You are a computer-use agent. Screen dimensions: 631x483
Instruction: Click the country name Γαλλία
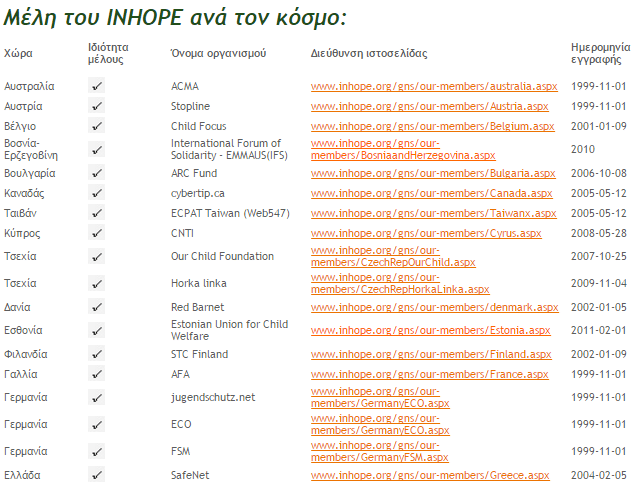(21, 374)
